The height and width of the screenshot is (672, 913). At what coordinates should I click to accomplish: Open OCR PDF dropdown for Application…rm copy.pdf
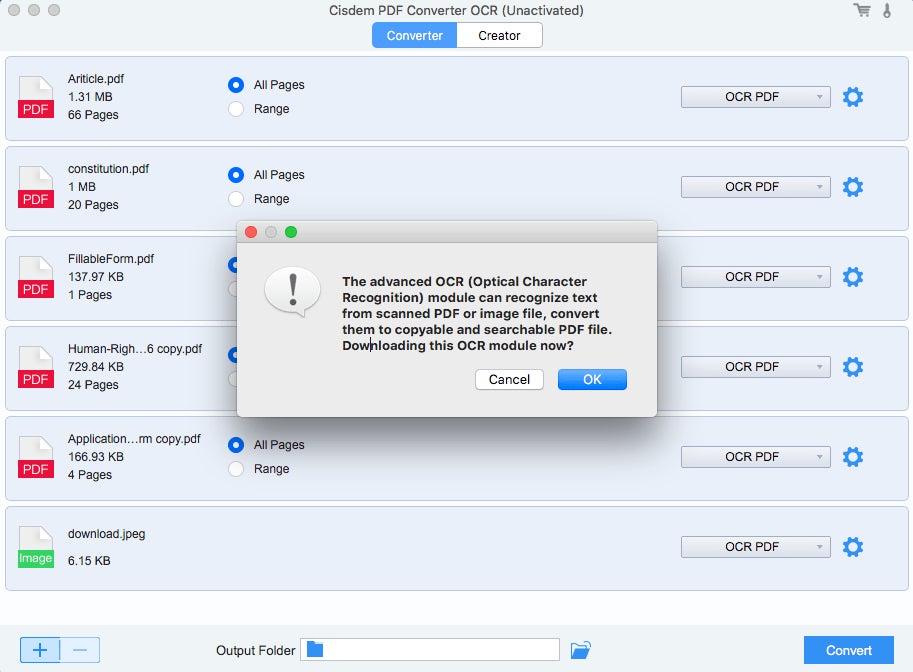click(x=755, y=457)
